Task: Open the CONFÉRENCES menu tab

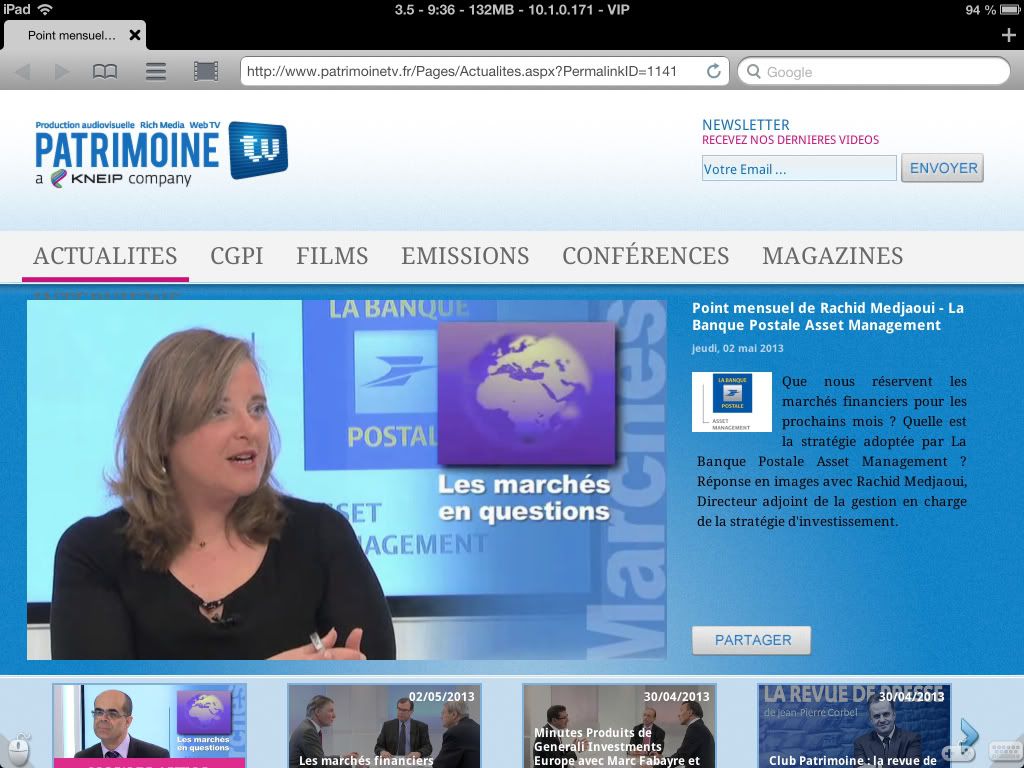Action: point(645,256)
